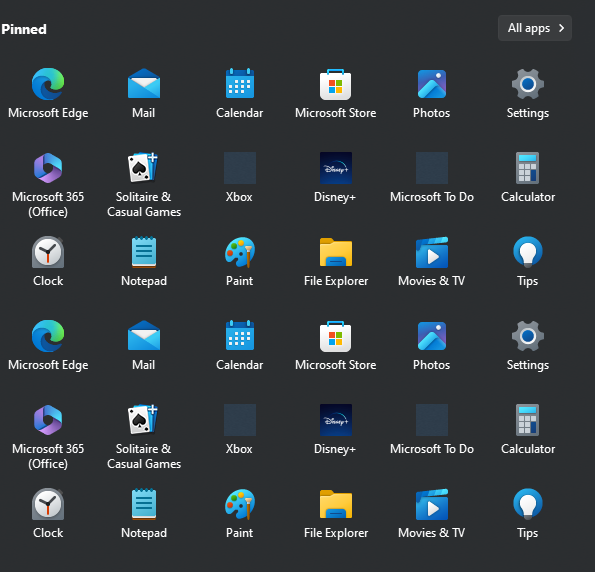The image size is (595, 572).
Task: Launch the lower Microsoft 365 (Office) icon
Action: point(48,420)
